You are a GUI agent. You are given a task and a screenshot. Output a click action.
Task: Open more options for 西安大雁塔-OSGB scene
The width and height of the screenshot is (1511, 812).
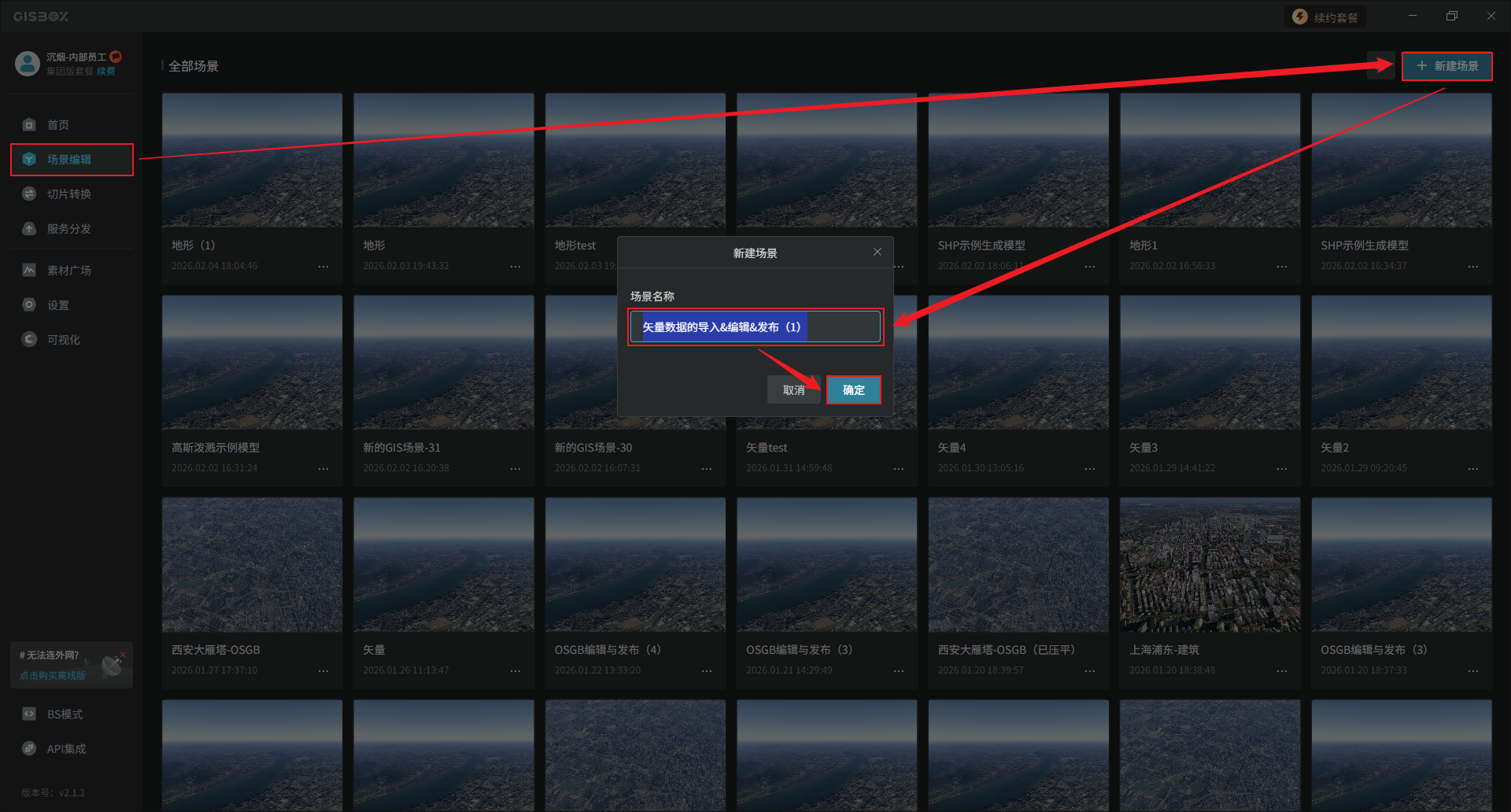[323, 671]
